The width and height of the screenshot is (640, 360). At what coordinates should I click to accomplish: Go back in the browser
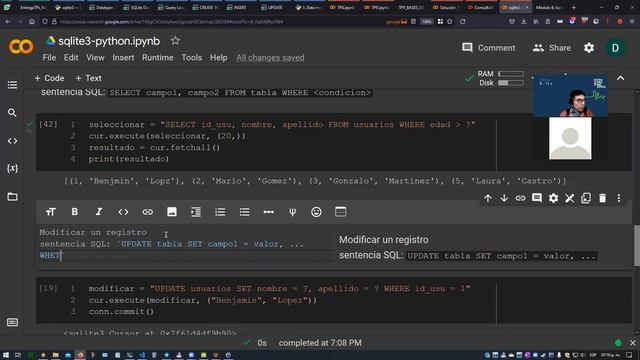[x=8, y=21]
